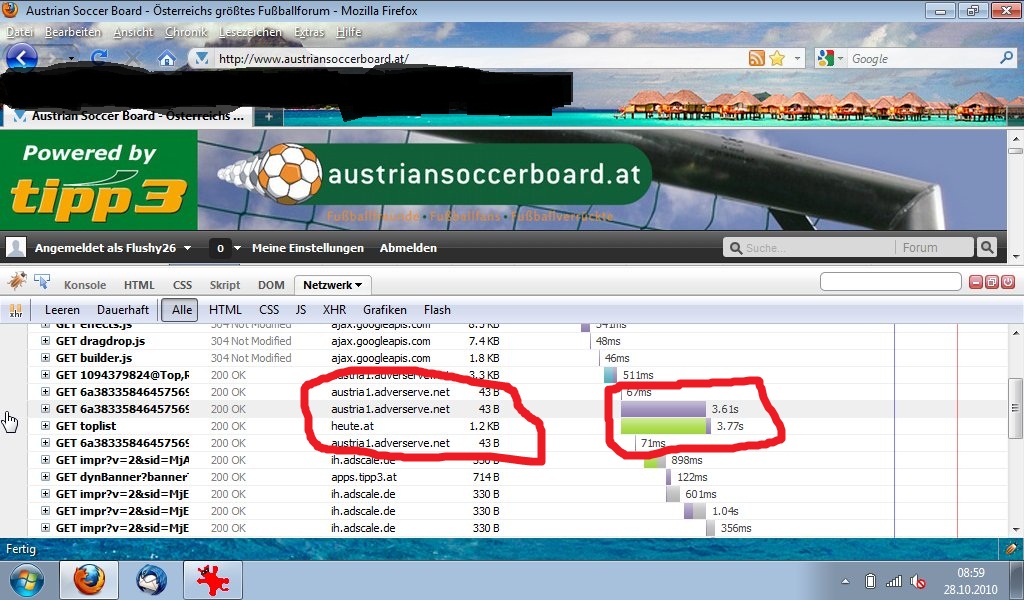This screenshot has width=1024, height=600.
Task: Click the Firebug bug icon
Action: tap(17, 281)
